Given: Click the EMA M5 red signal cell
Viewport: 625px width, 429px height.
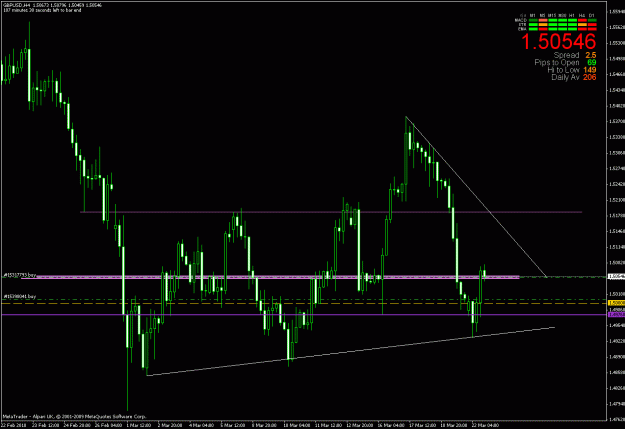Looking at the screenshot, I should tap(543, 29).
